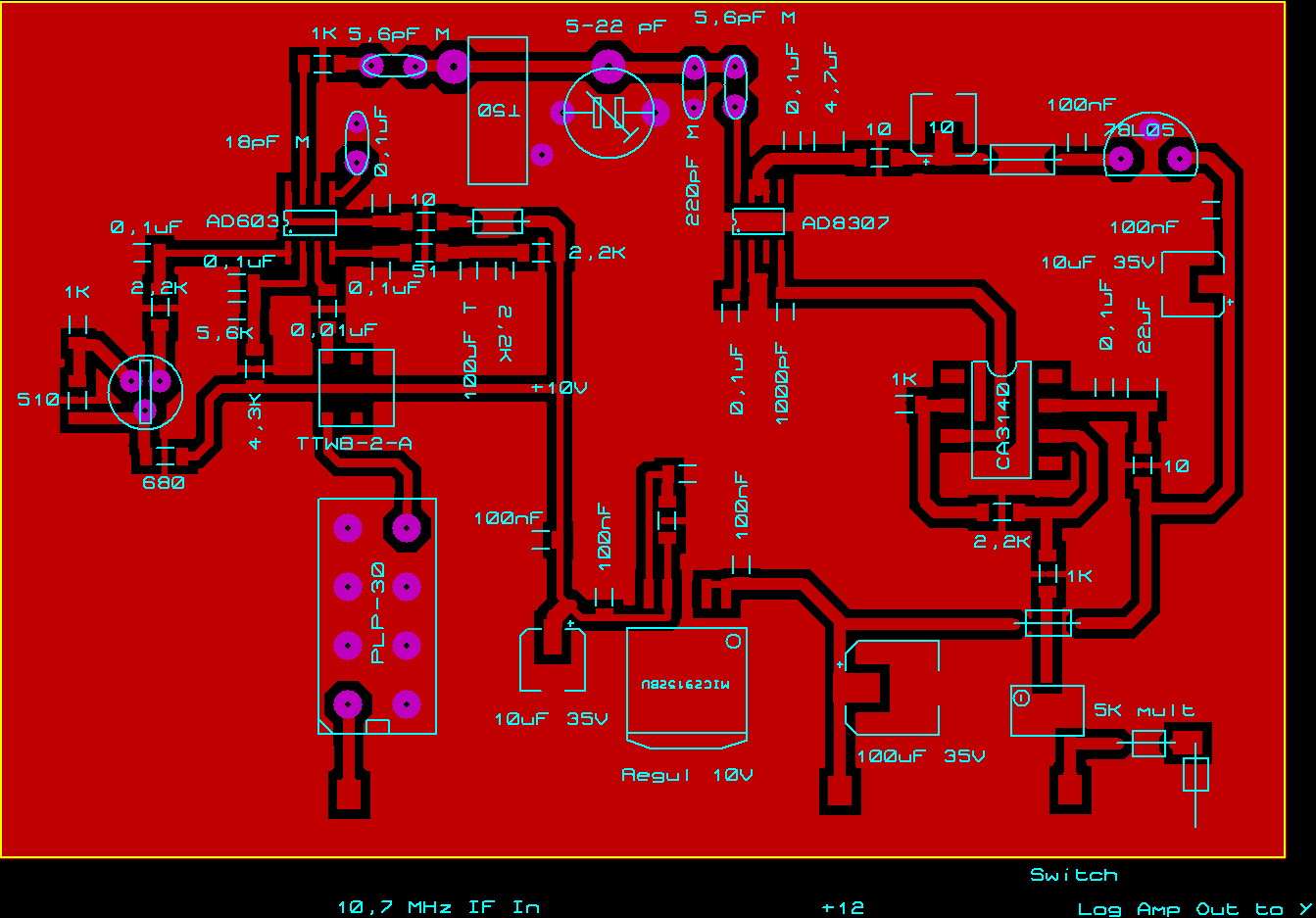Select the +12 supply label

[843, 907]
